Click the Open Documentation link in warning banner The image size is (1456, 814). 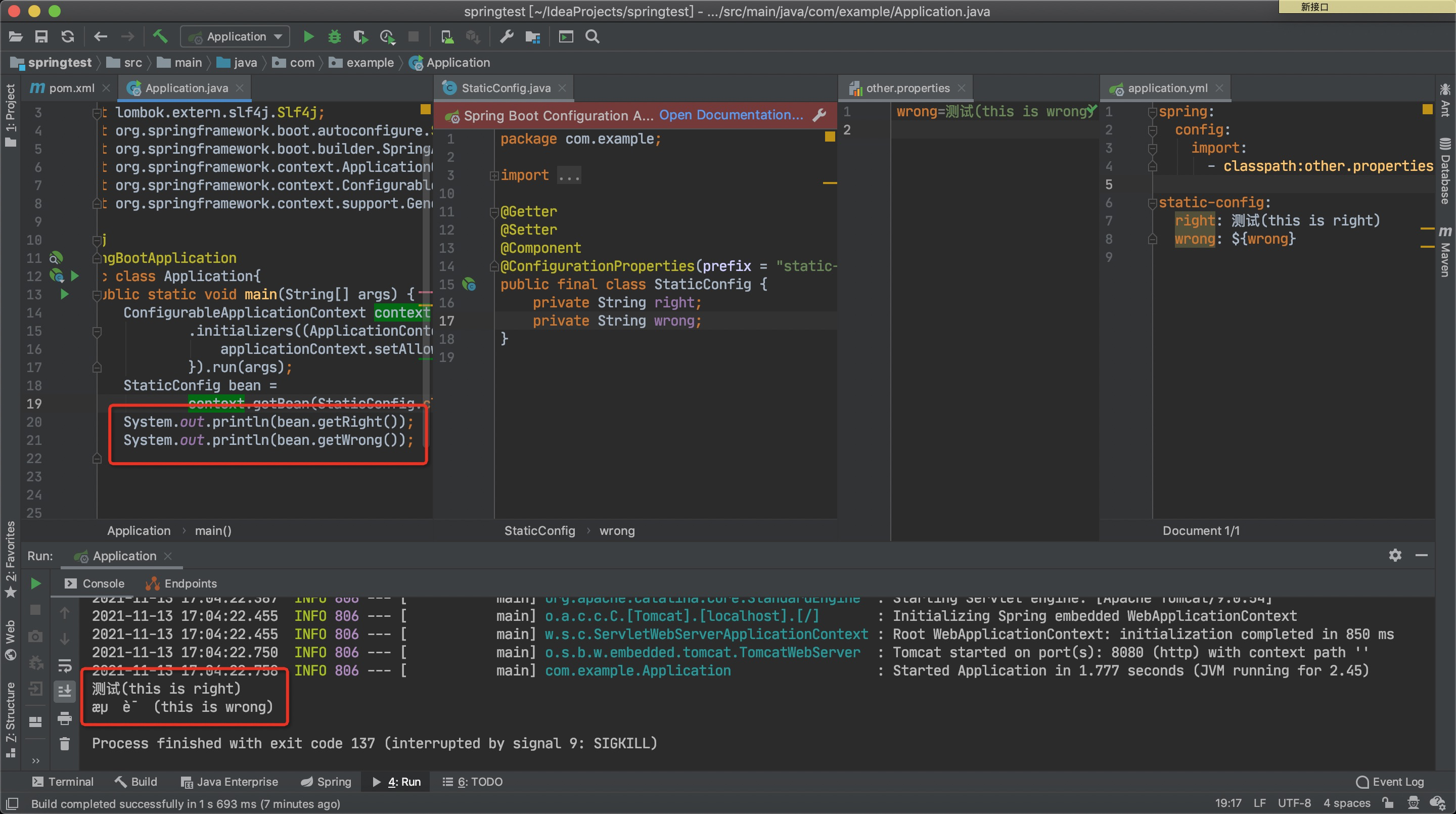731,115
